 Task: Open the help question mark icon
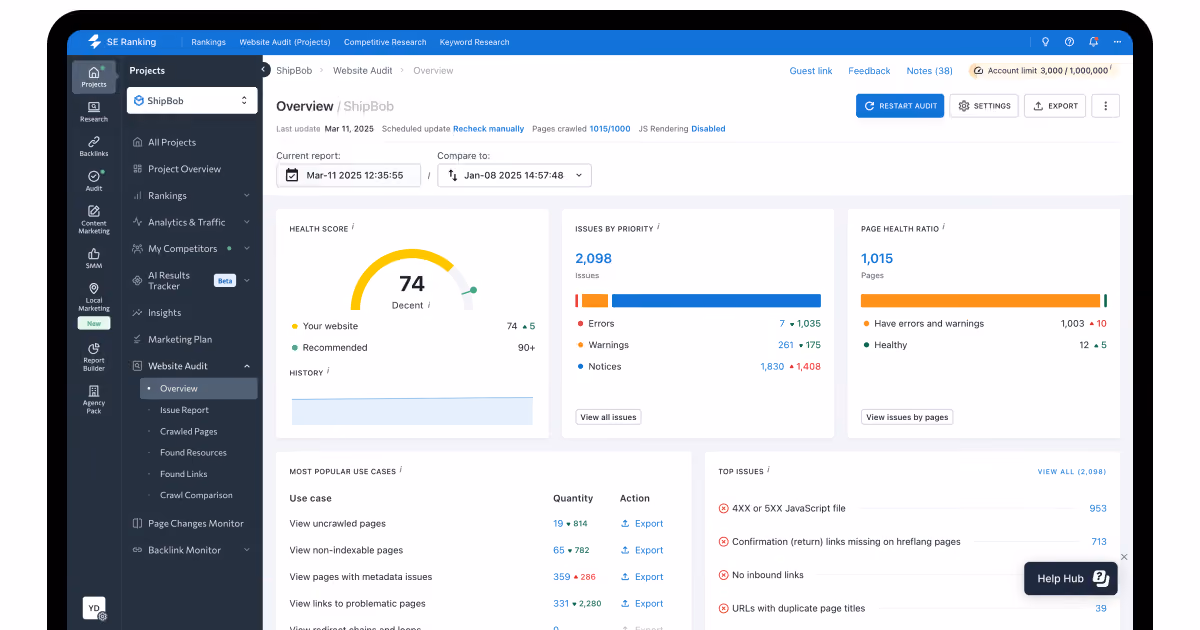coord(1069,42)
